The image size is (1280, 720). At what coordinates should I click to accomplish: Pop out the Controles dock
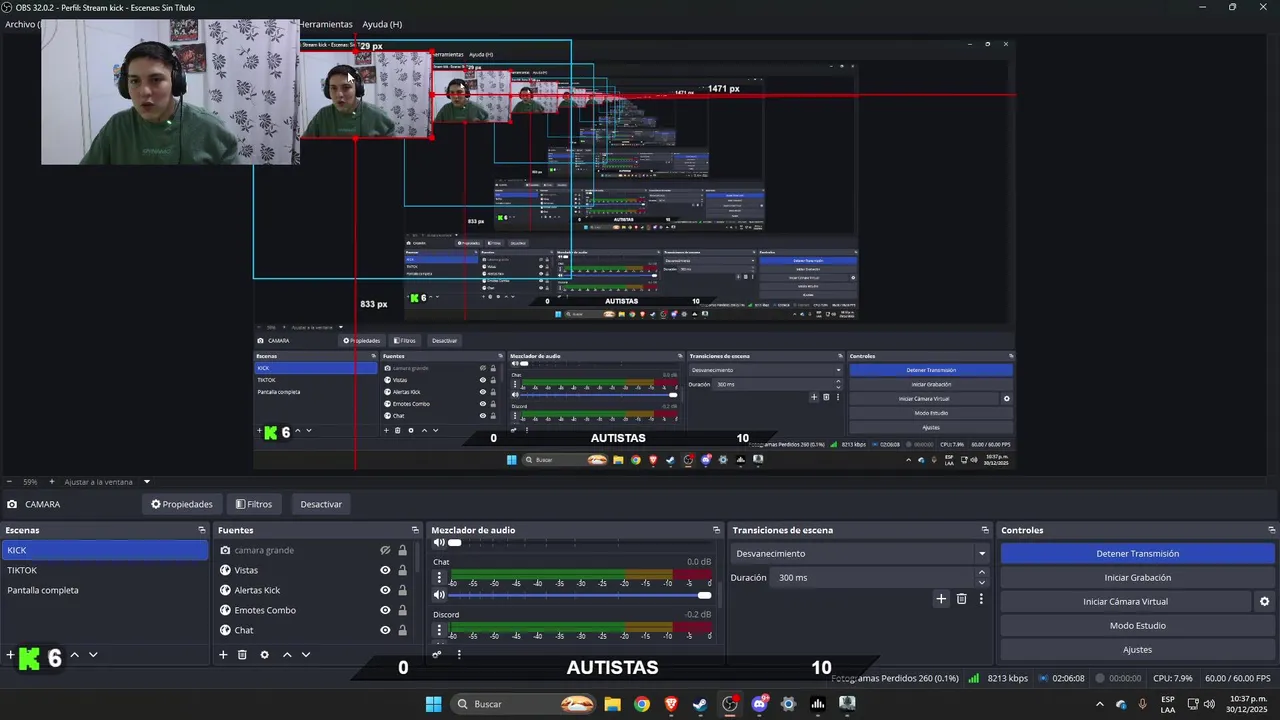tap(1272, 530)
